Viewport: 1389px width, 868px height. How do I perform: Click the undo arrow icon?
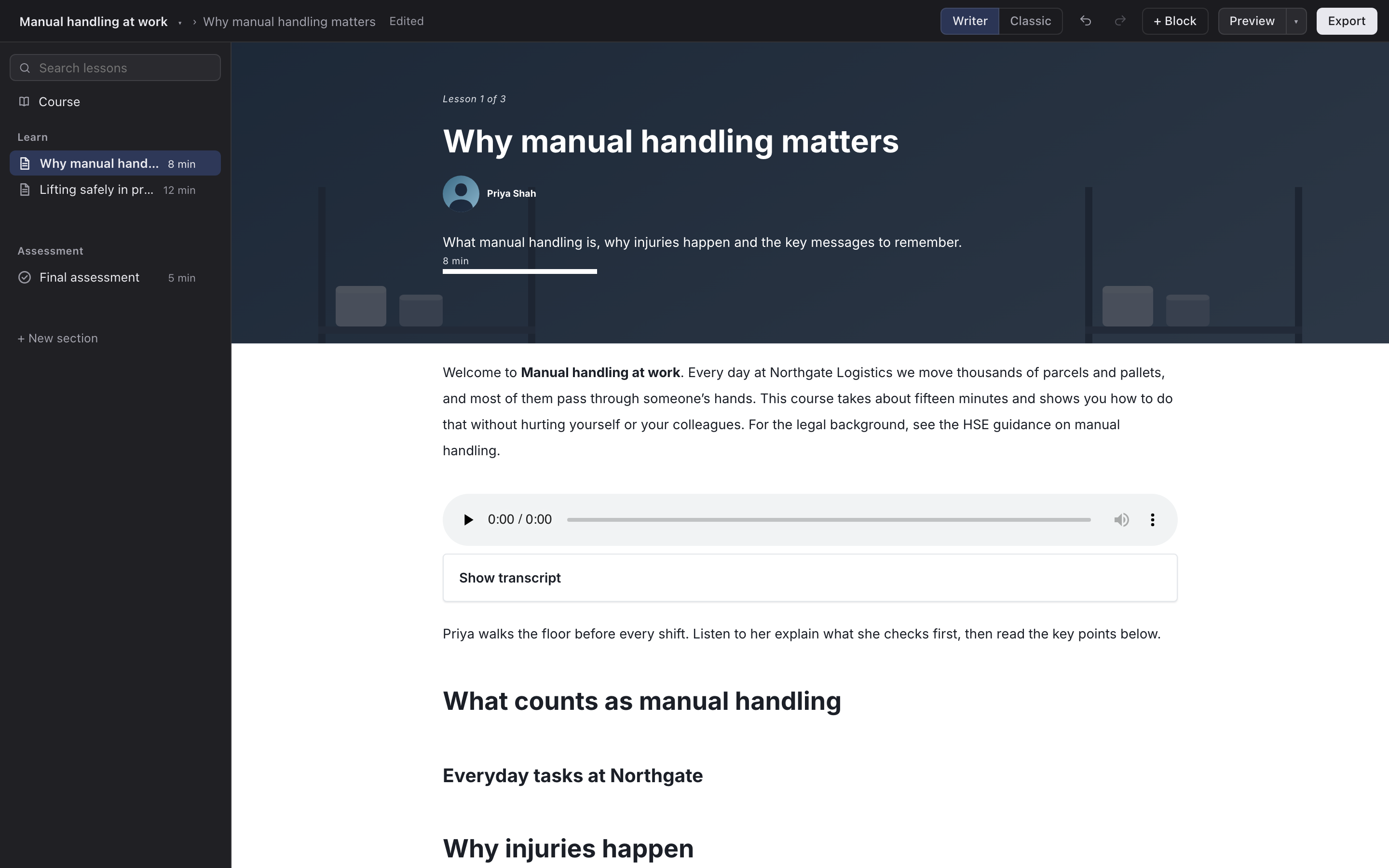coord(1085,21)
